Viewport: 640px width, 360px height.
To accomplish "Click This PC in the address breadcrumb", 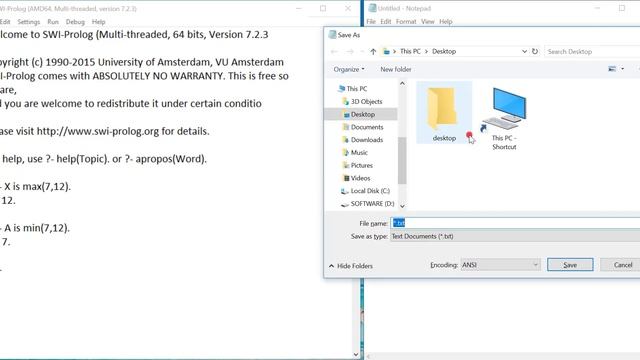I will (x=410, y=51).
